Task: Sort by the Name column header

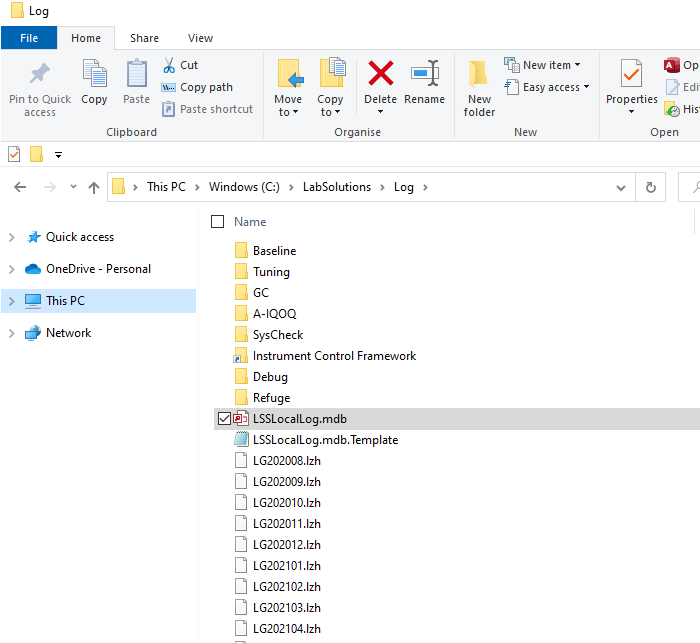Action: tap(250, 222)
